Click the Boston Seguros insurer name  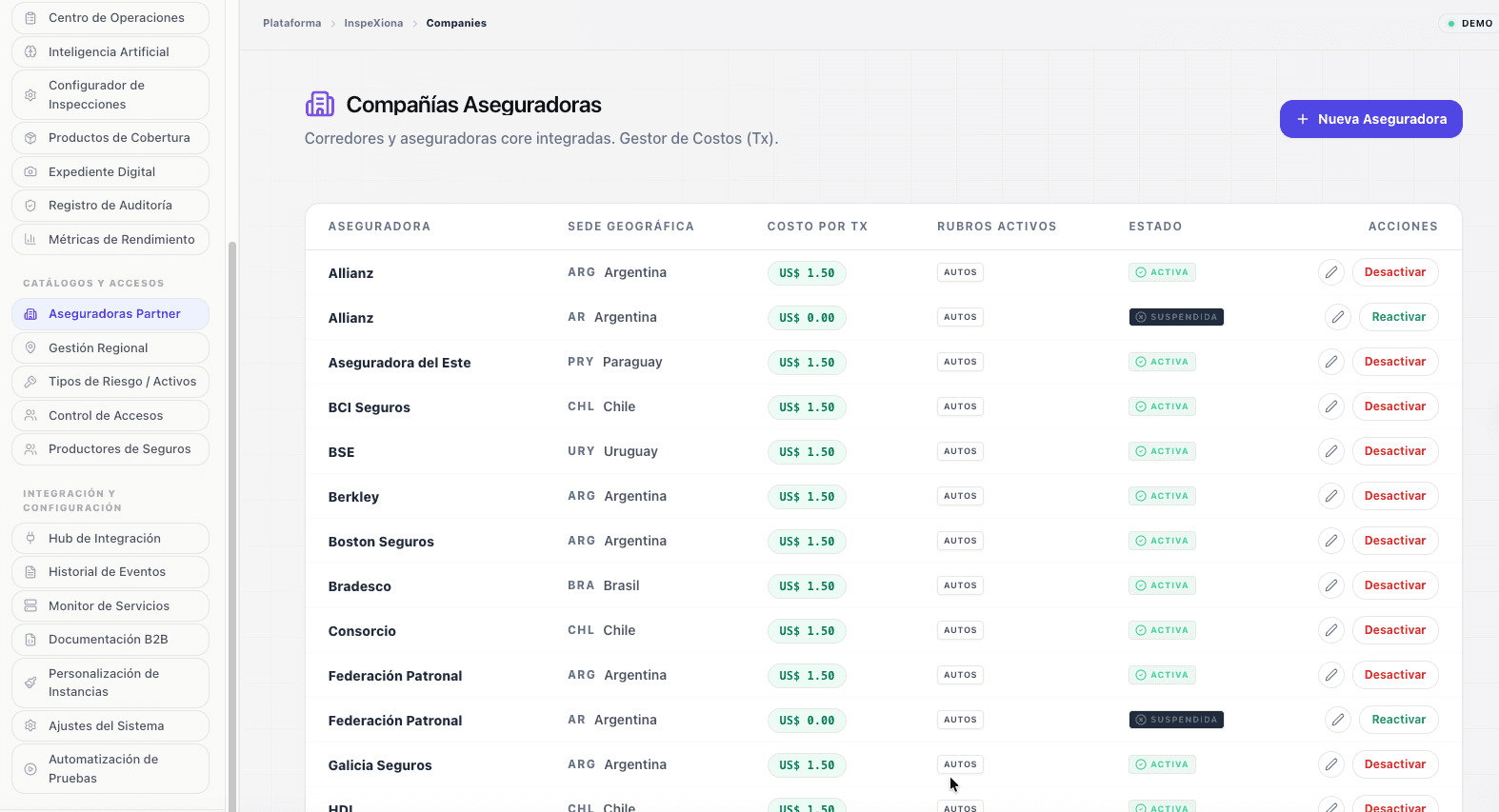[x=381, y=542]
